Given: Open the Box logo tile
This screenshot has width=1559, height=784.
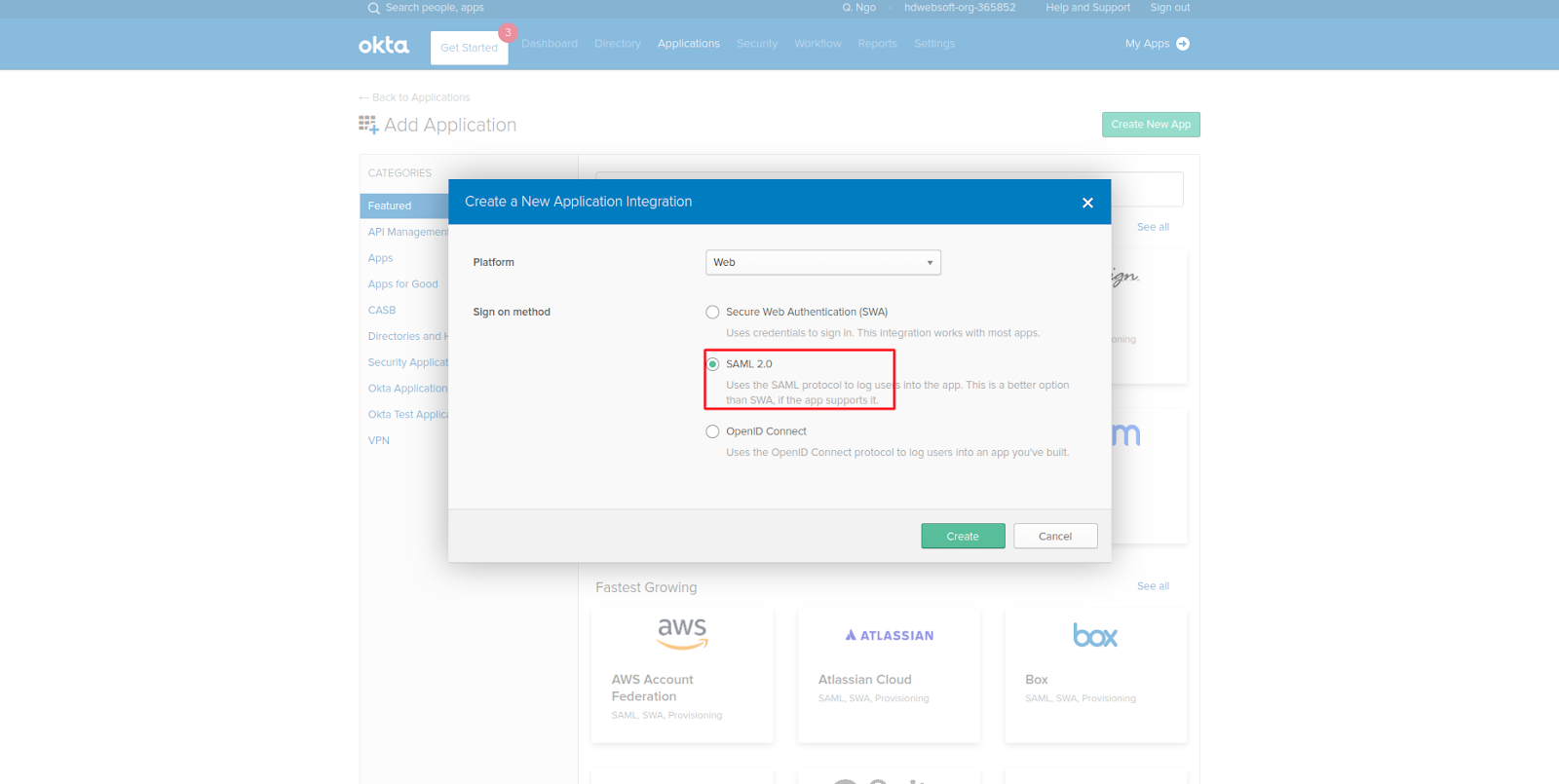Looking at the screenshot, I should pos(1095,636).
